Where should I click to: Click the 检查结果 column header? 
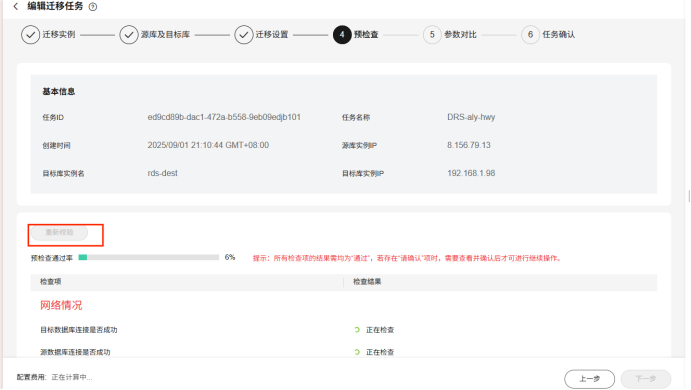tap(367, 282)
